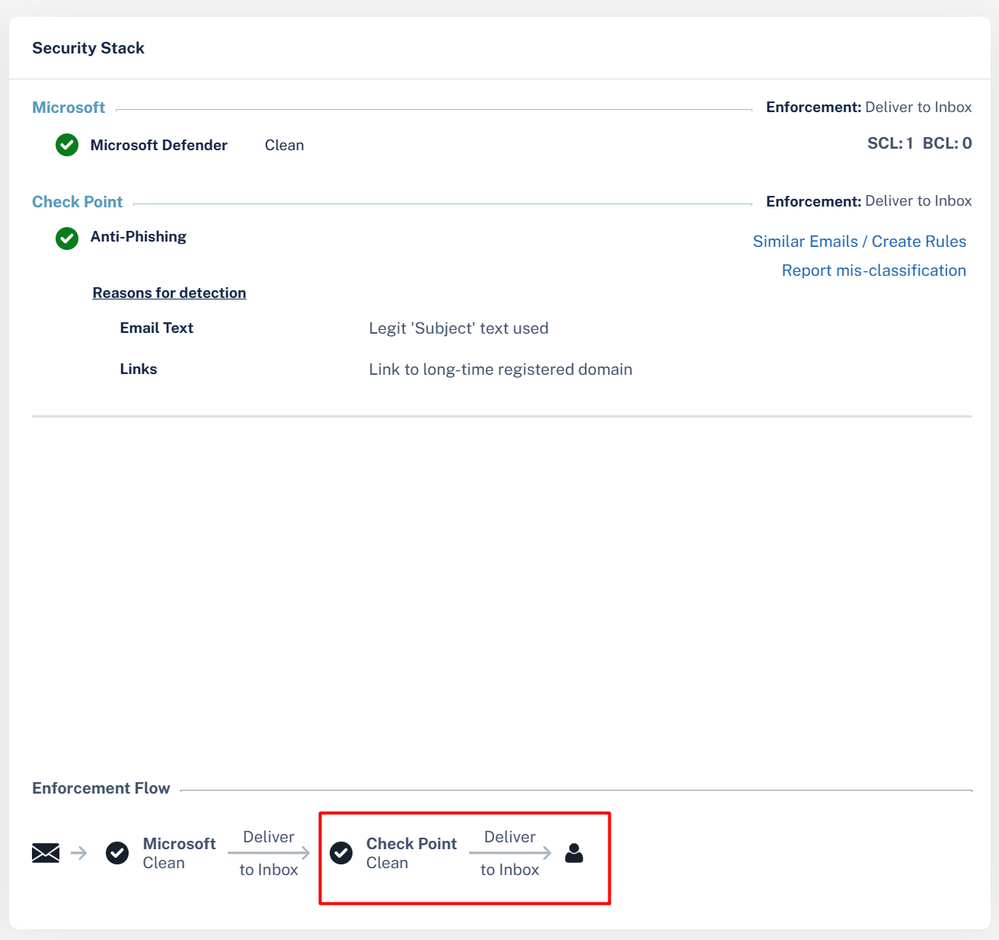Click the SCL: 1 score value
The width and height of the screenshot is (999, 940).
tap(889, 144)
